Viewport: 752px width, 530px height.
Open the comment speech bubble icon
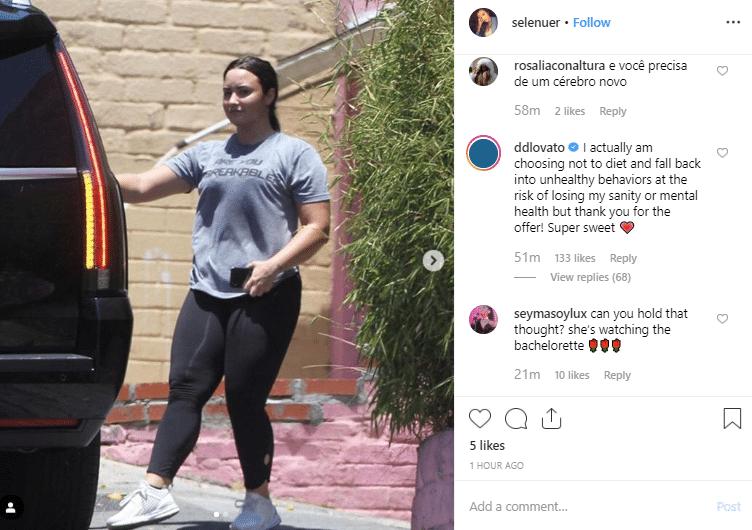516,419
